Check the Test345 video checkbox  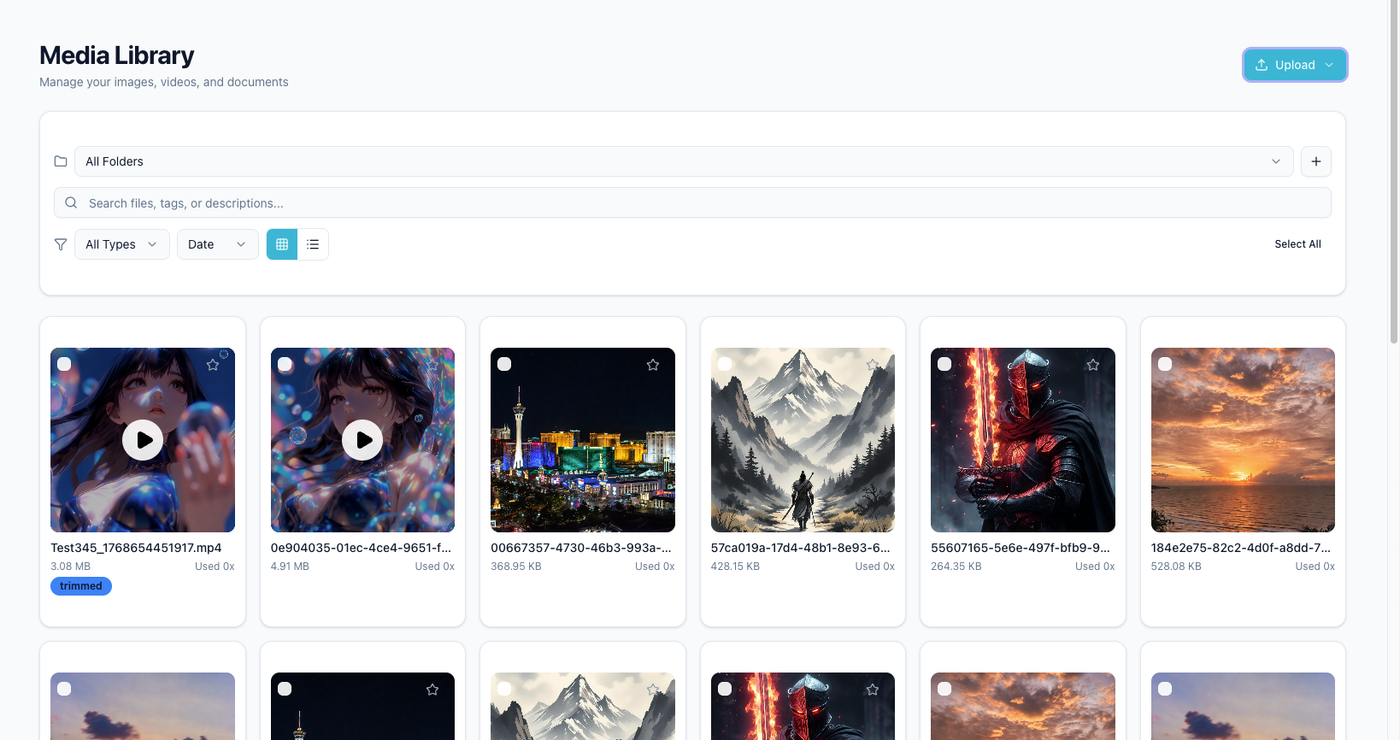click(64, 364)
